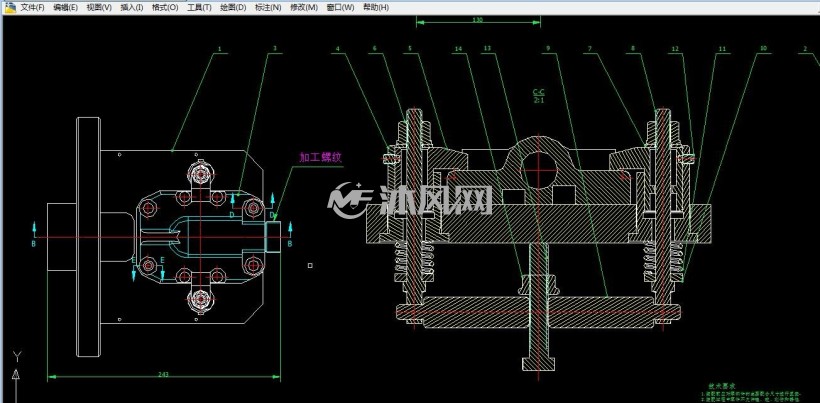Select part balloon number 8
This screenshot has width=820, height=403.
[633, 49]
